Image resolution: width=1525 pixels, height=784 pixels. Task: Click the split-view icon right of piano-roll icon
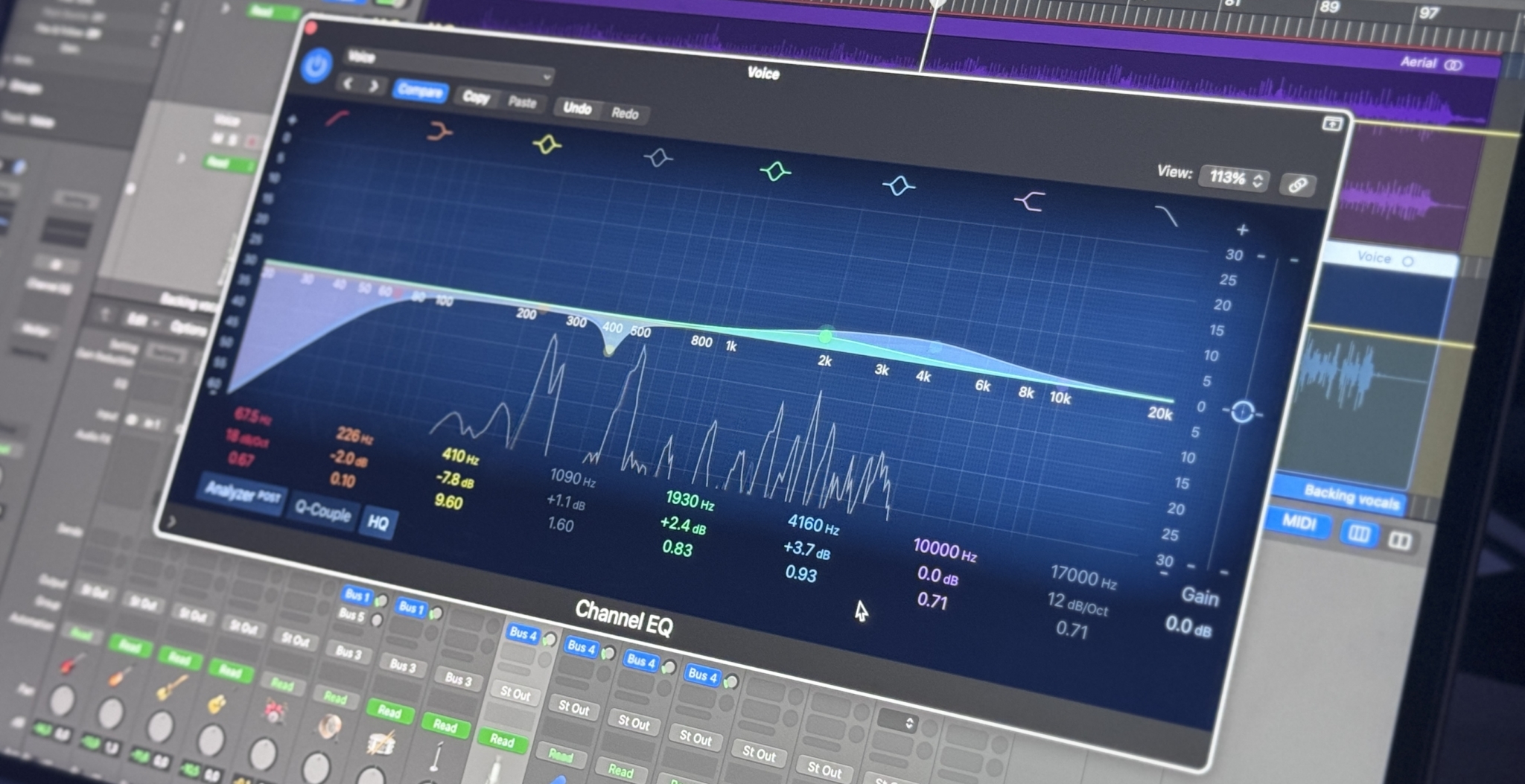(1400, 541)
